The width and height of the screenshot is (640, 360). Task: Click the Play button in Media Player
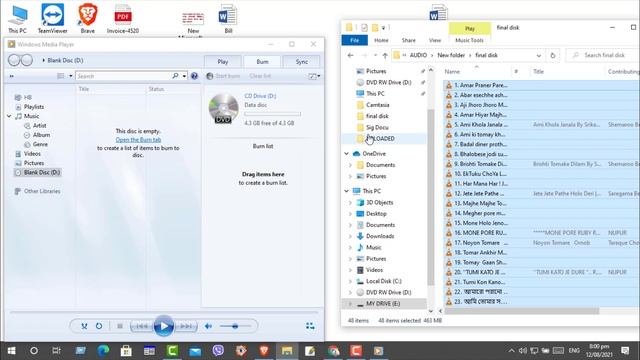tap(164, 326)
